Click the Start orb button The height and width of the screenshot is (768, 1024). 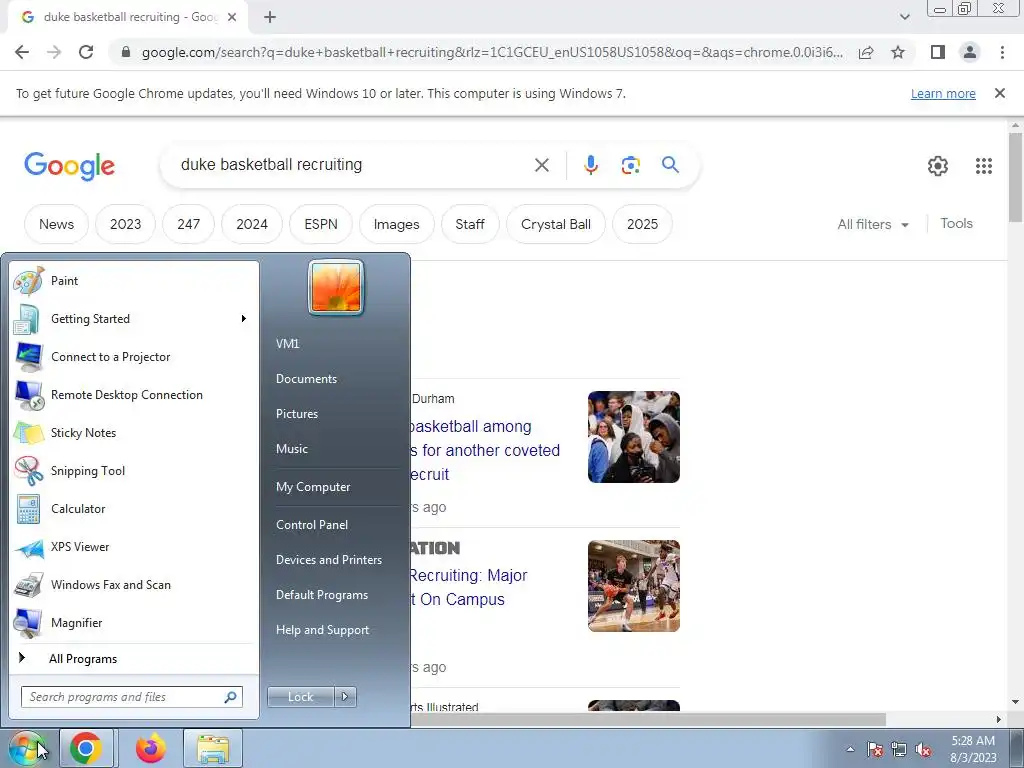click(x=26, y=748)
